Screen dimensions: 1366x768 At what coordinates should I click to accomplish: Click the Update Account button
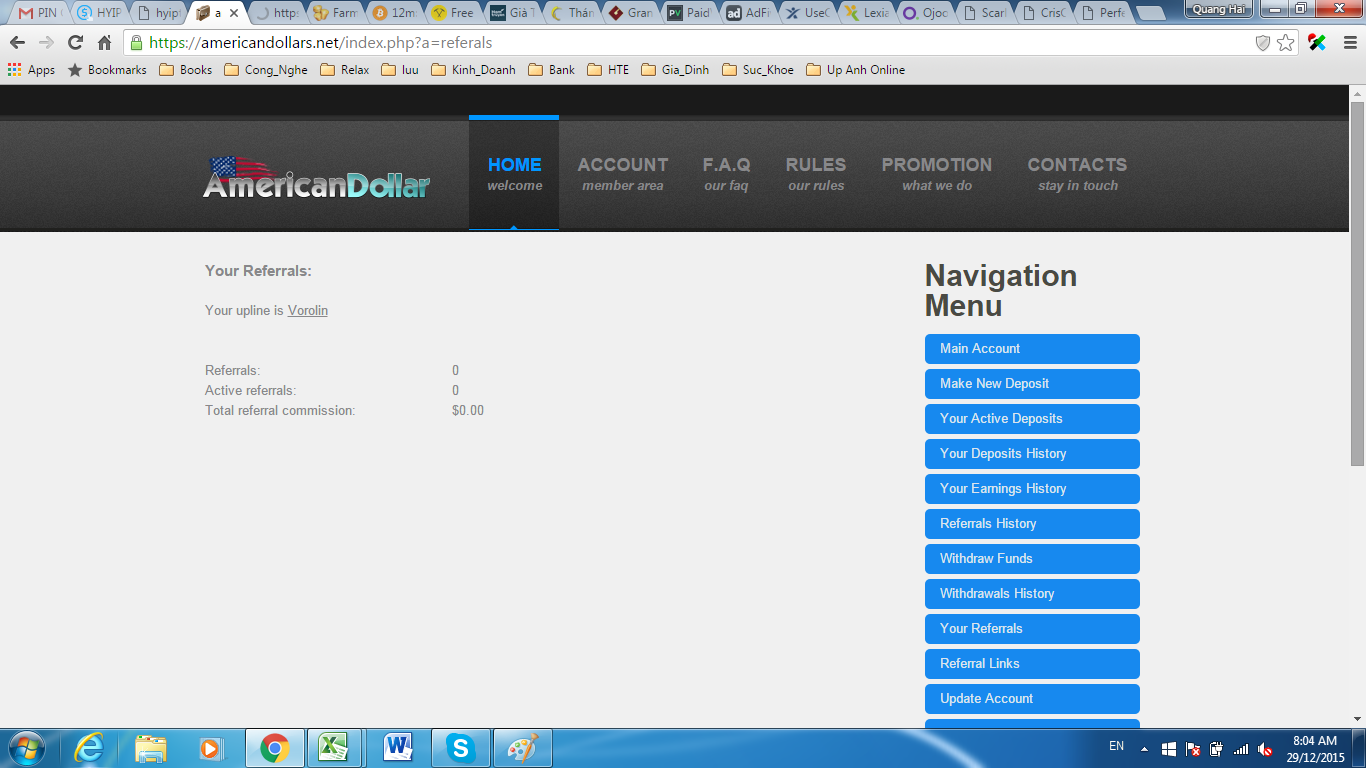coord(1032,699)
